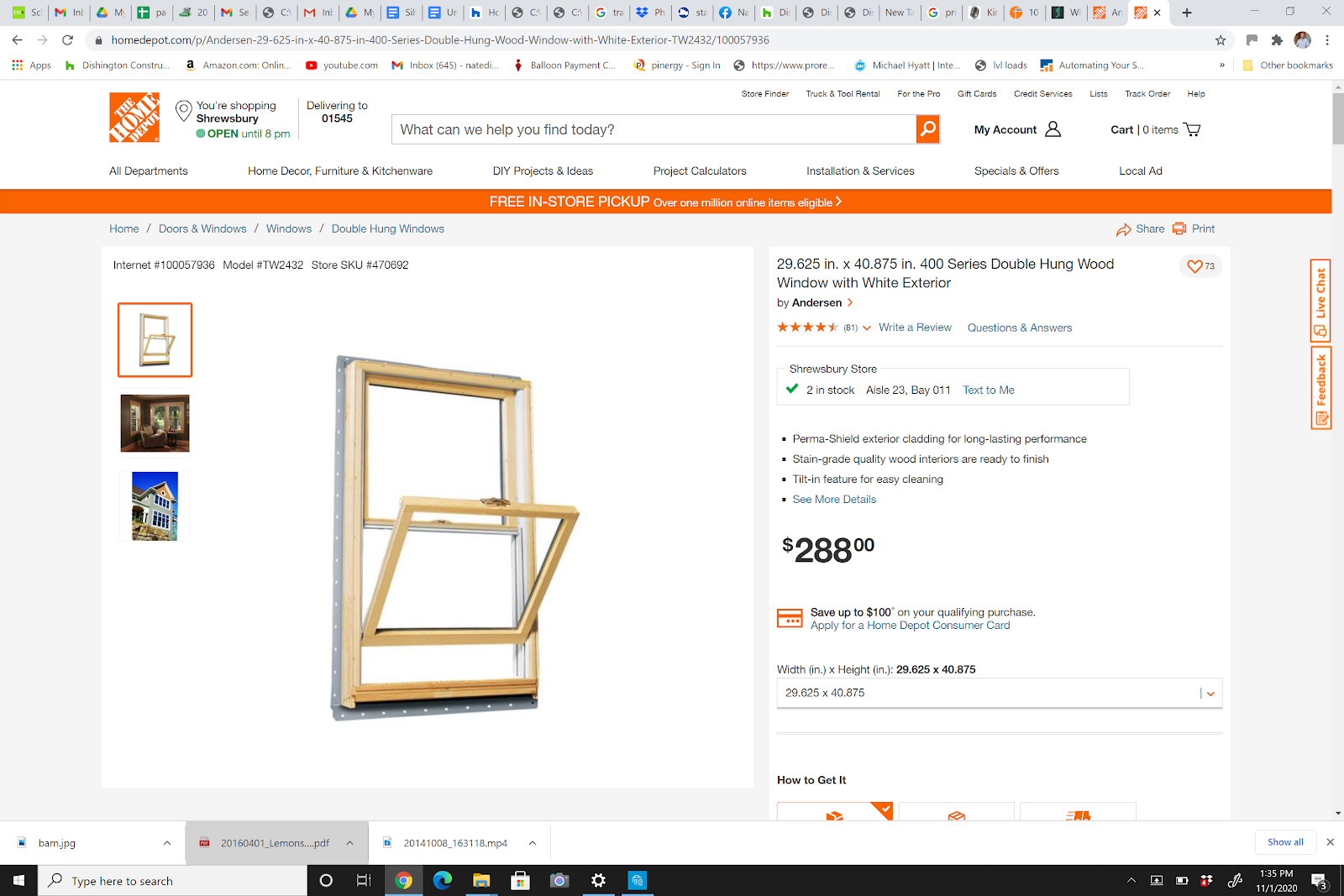Expand the star ratings chevron next to (81)
The height and width of the screenshot is (896, 1344).
867,328
